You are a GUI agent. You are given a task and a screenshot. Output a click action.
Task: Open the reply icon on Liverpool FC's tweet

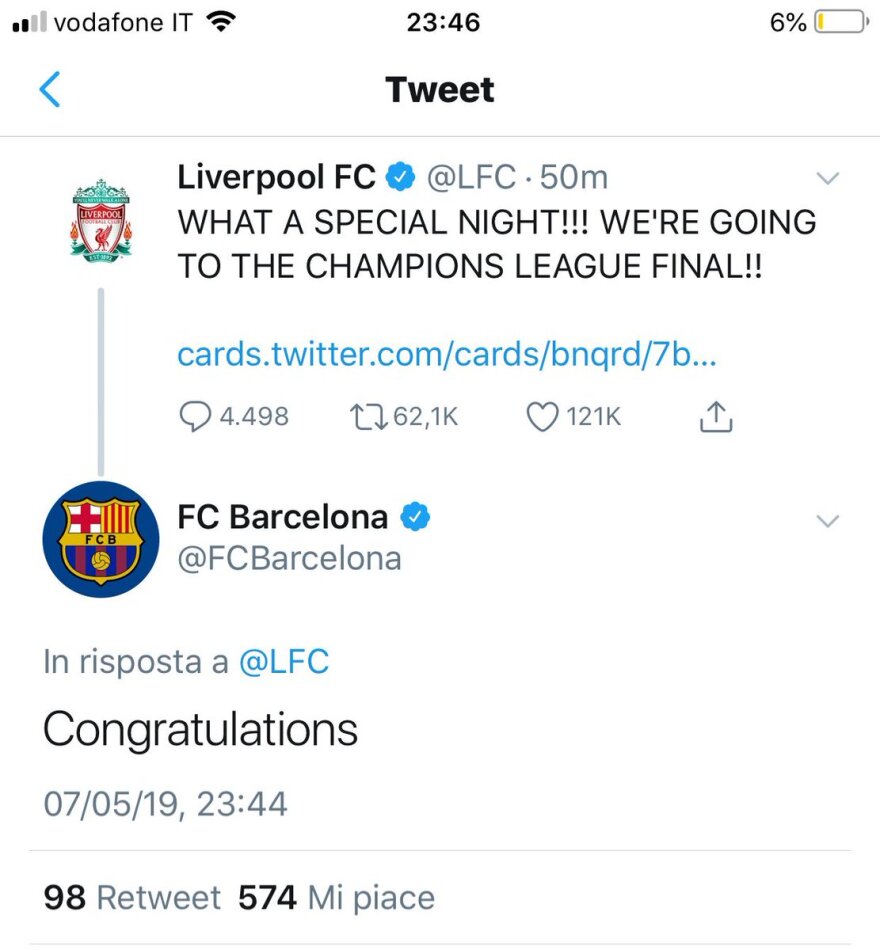click(195, 417)
